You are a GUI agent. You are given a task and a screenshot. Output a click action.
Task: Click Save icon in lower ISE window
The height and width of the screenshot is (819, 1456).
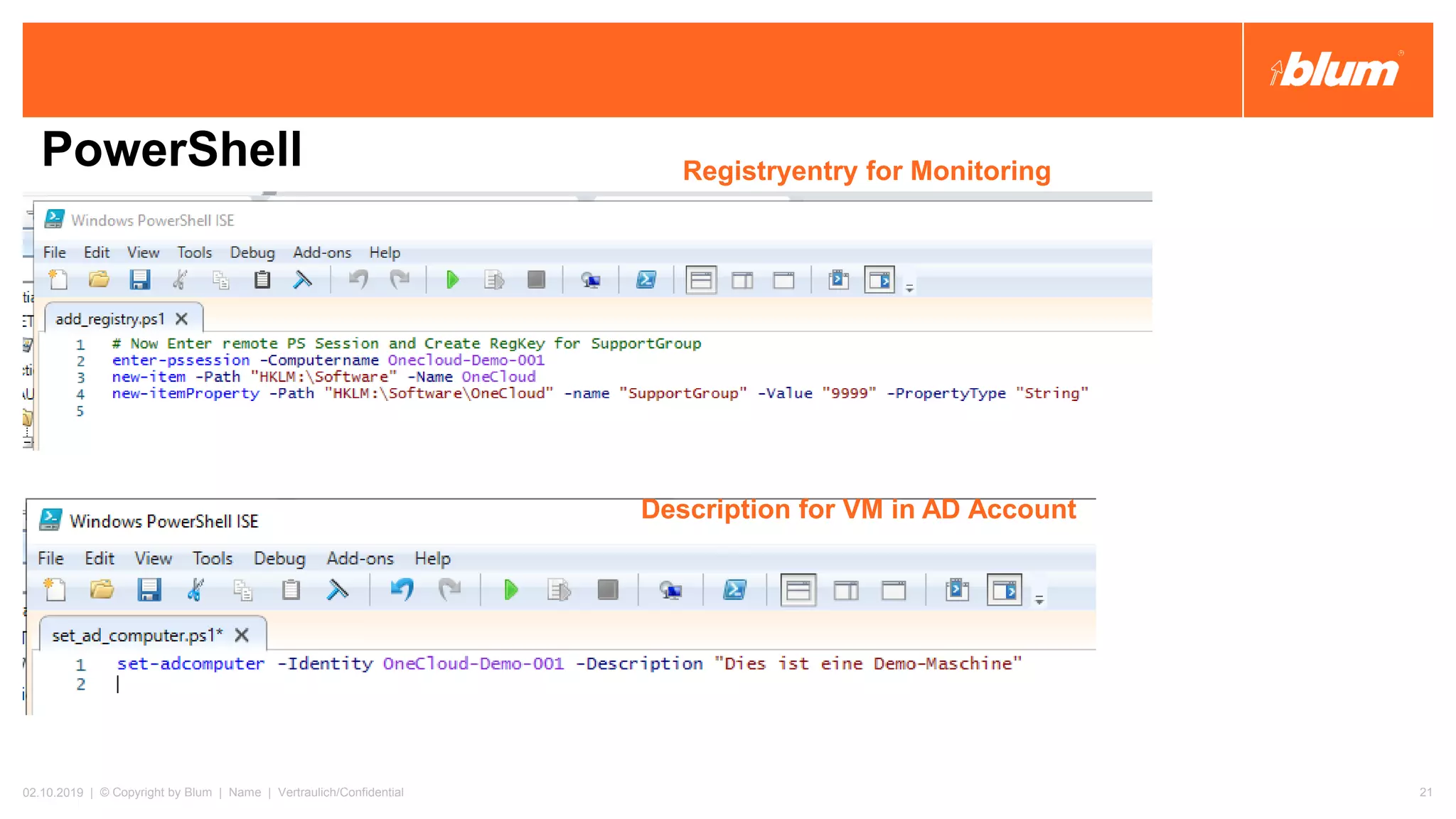coord(149,590)
